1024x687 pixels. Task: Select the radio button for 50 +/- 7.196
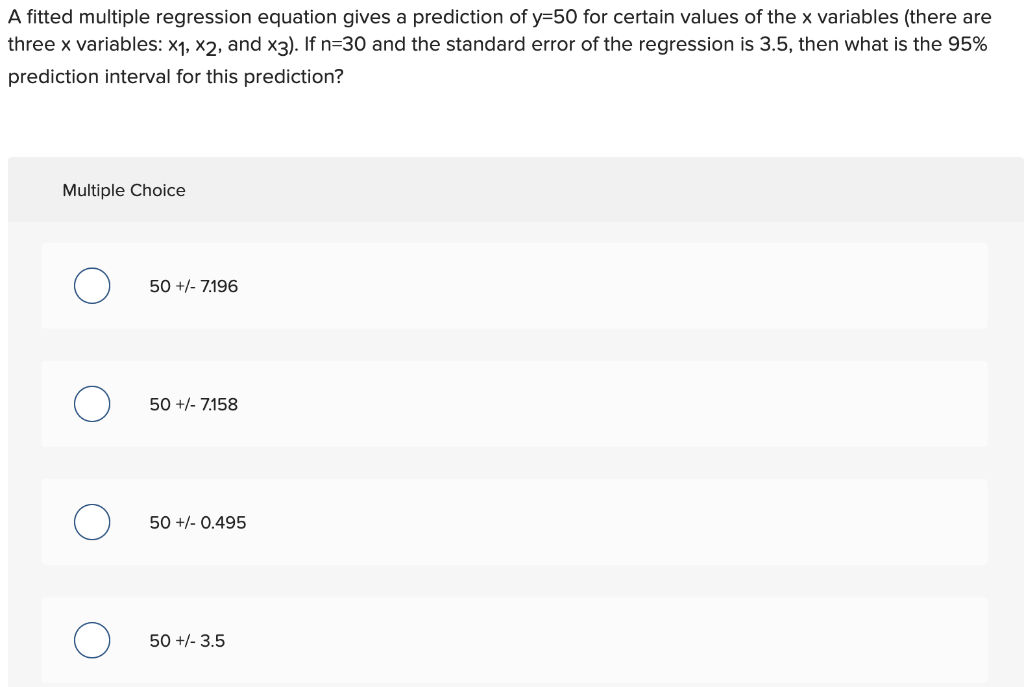click(91, 285)
